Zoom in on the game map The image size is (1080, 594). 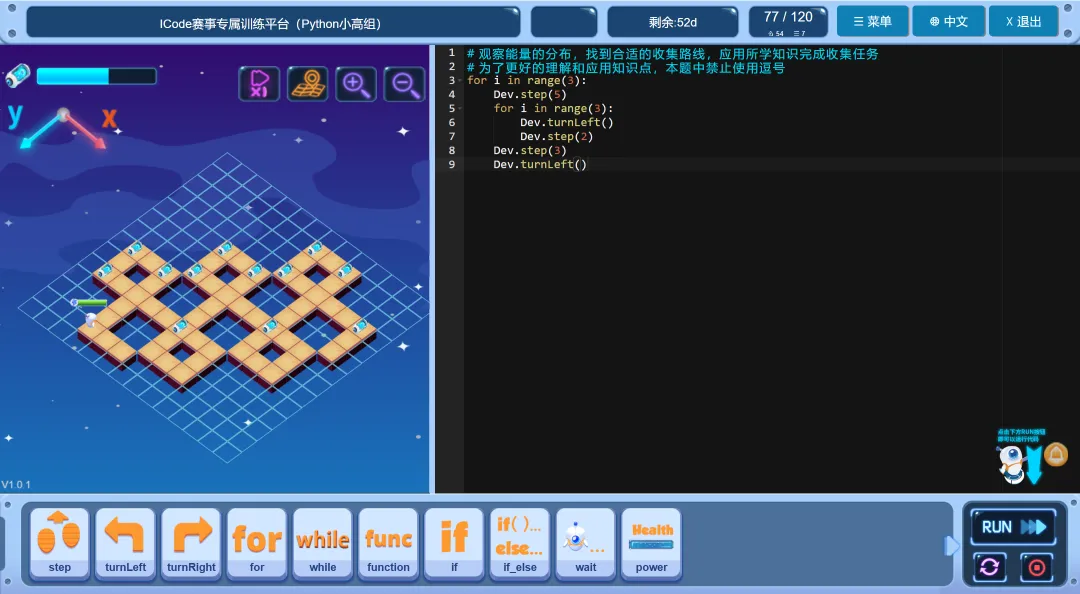(355, 84)
